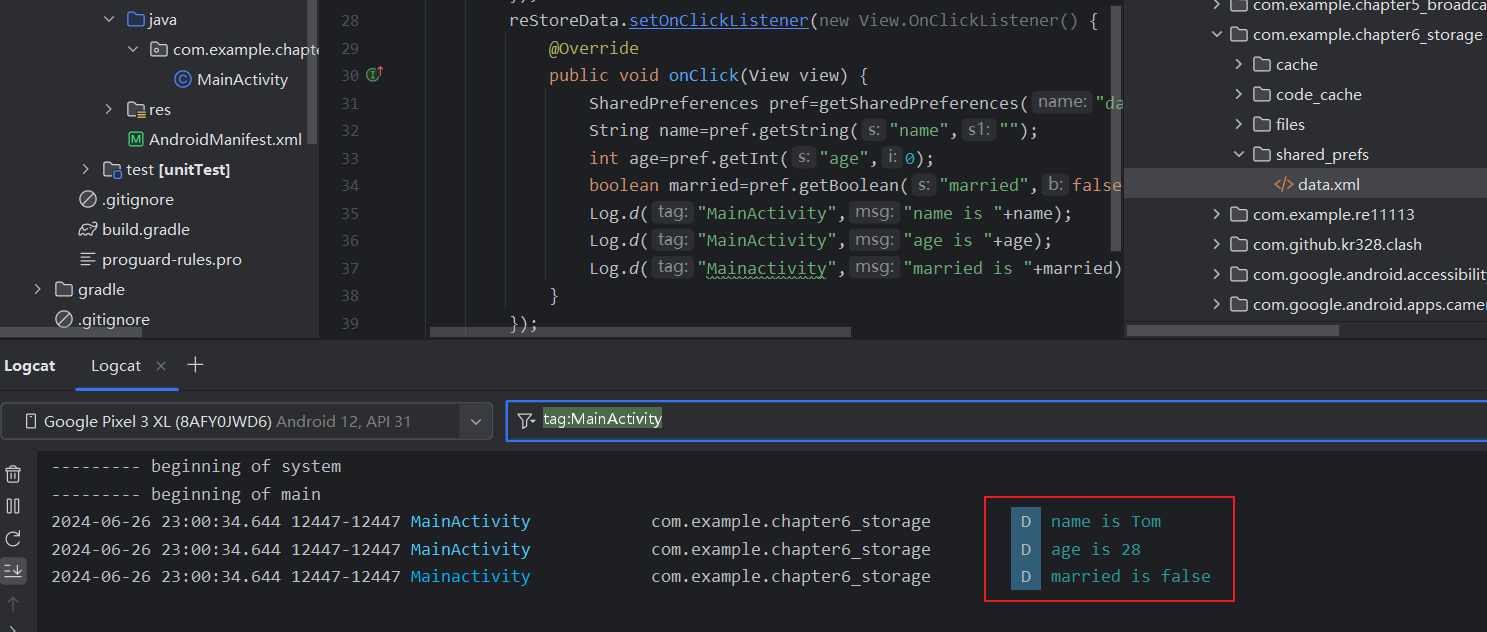
Task: Collapse the java folder
Action: click(109, 20)
